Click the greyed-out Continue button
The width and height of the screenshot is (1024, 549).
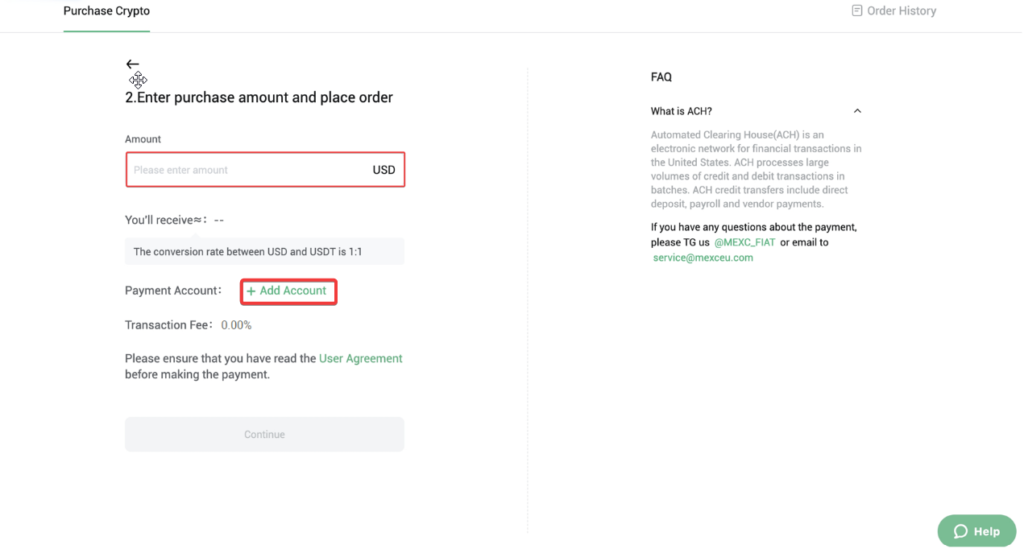click(x=264, y=434)
